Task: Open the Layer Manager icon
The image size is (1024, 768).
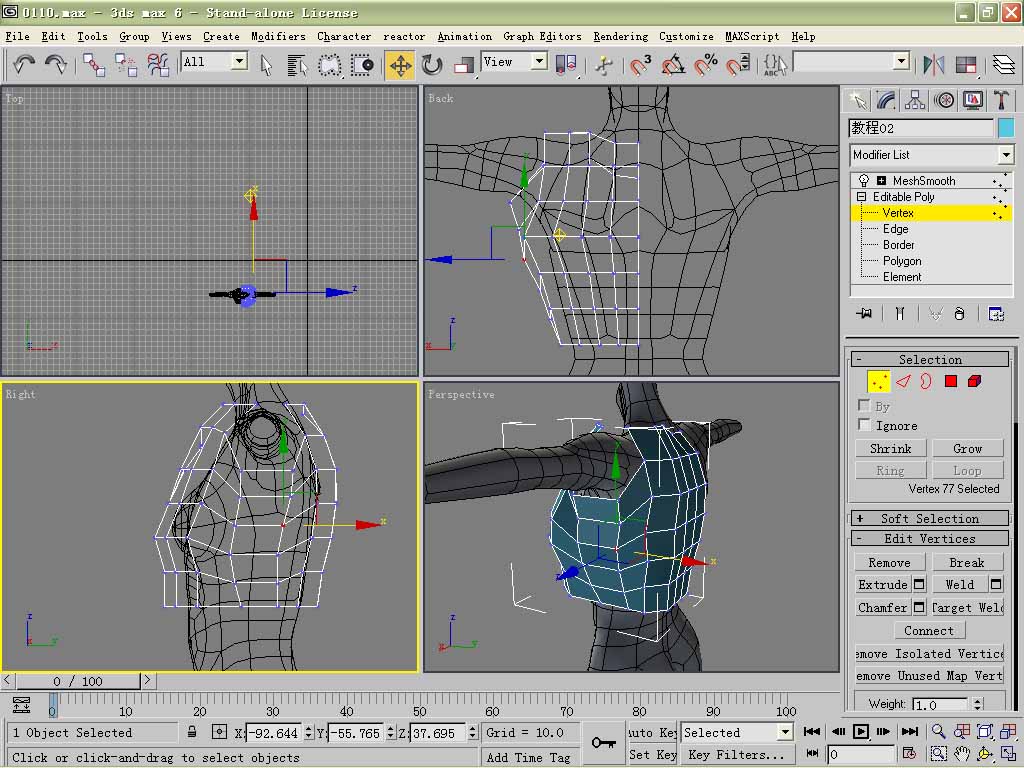Action: (1003, 65)
